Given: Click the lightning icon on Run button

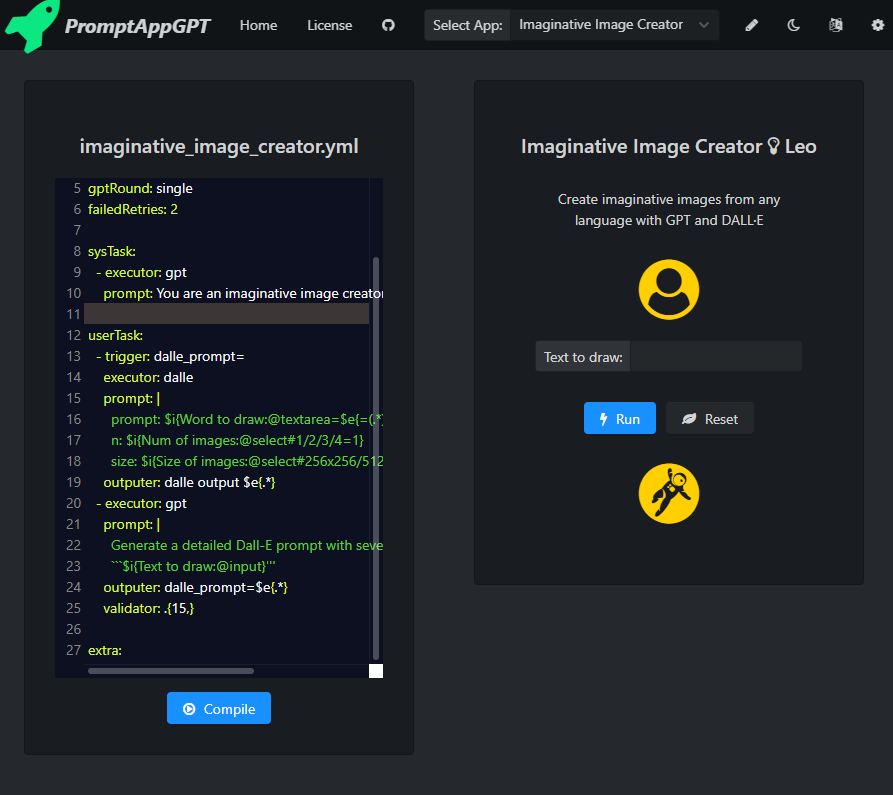Looking at the screenshot, I should click(x=602, y=418).
